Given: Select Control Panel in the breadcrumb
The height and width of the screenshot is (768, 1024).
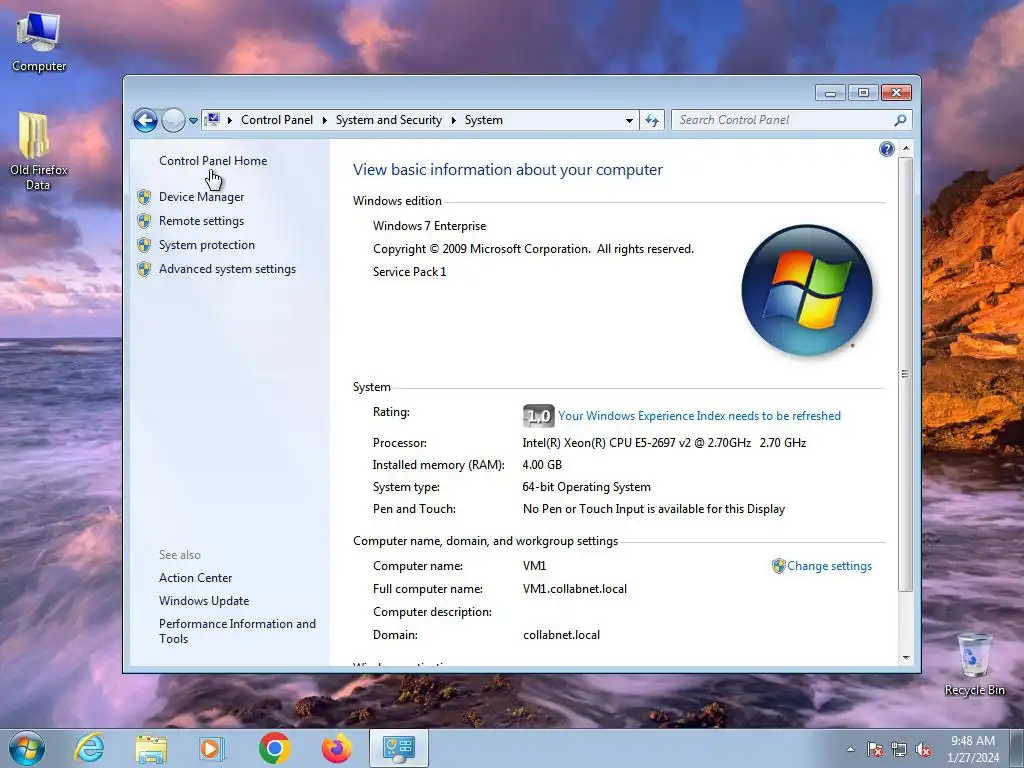Looking at the screenshot, I should (277, 120).
